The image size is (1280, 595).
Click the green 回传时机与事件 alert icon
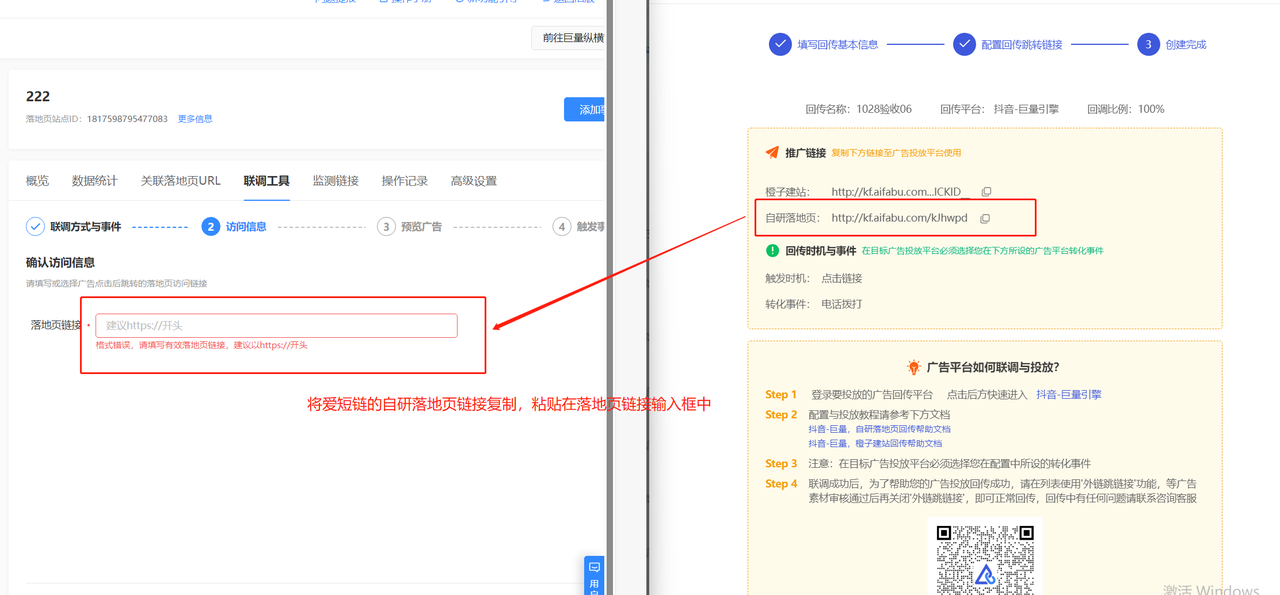[772, 251]
